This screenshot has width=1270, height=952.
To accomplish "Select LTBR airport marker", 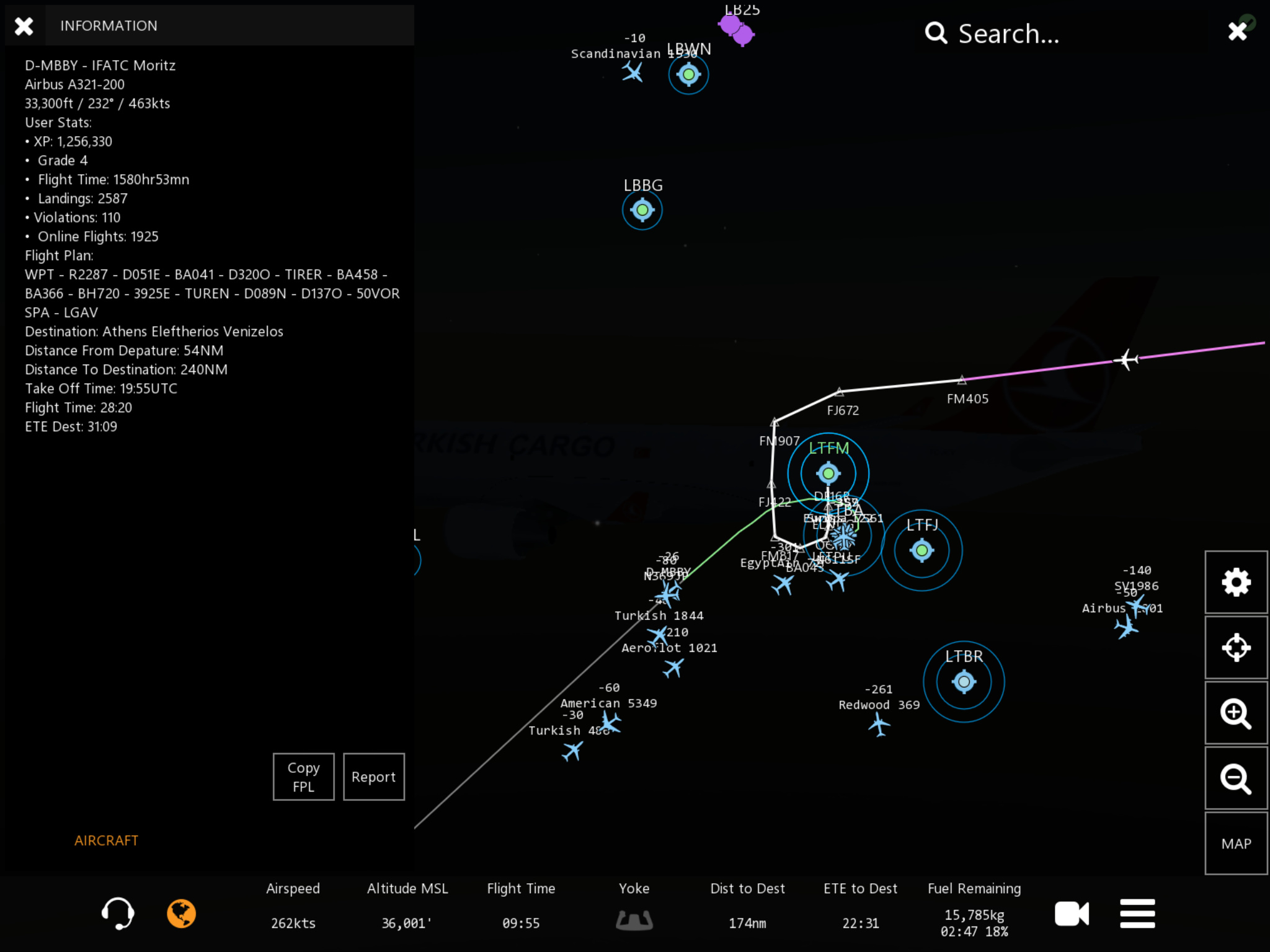I will (x=964, y=682).
